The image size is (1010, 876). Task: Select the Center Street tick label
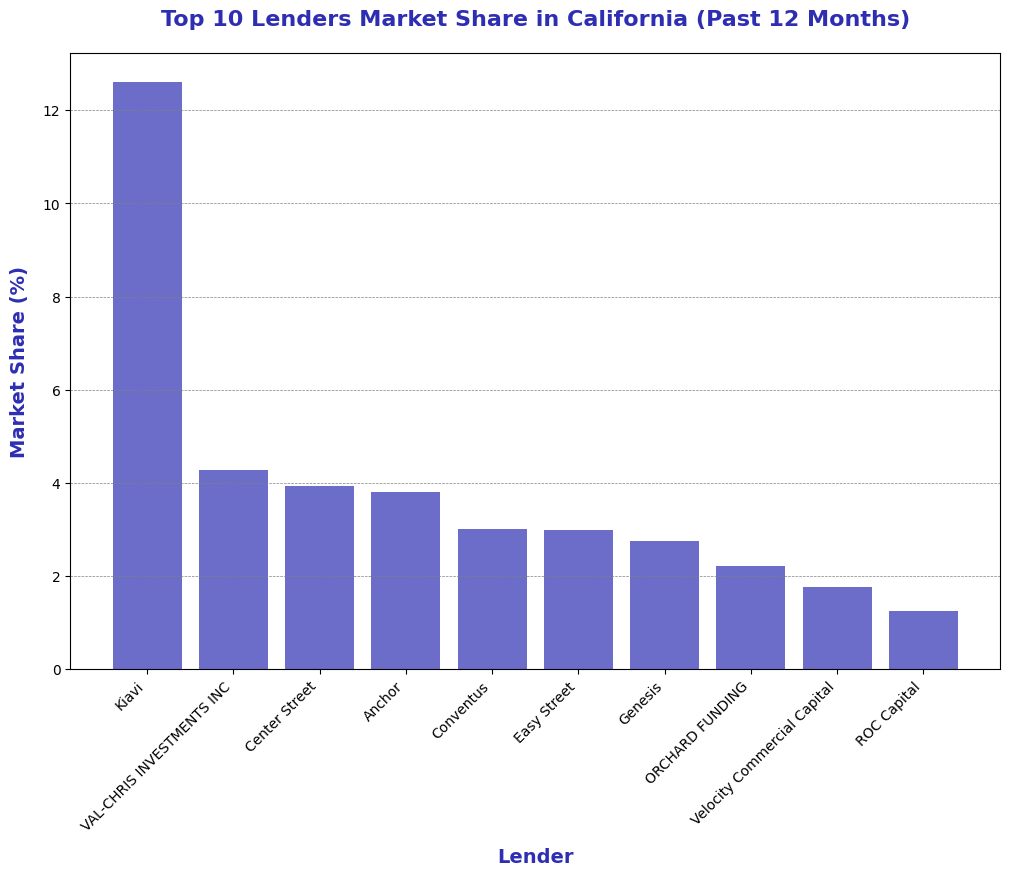click(x=281, y=718)
